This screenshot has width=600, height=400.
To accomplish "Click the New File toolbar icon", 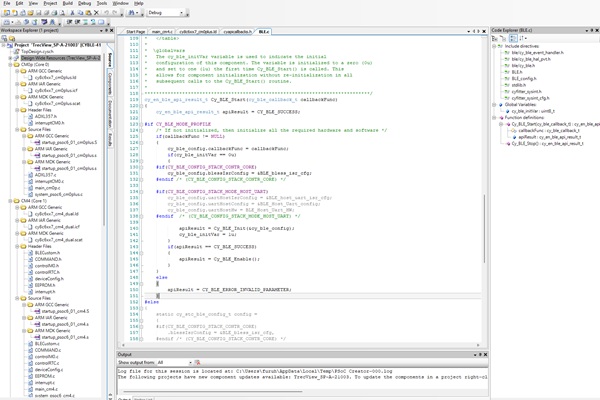I will coord(15,13).
